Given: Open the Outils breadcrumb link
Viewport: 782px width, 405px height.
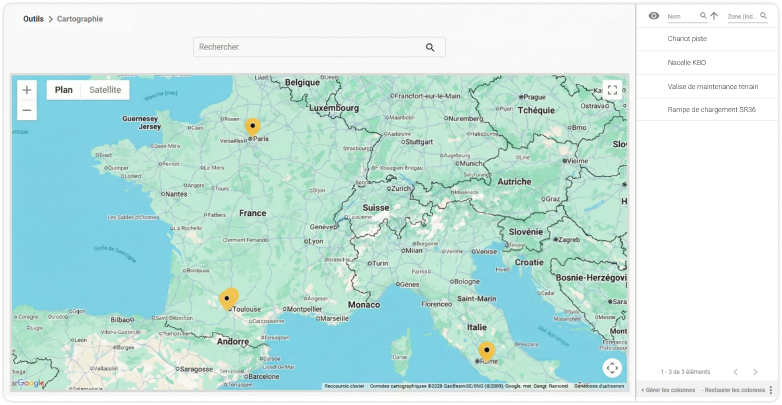Looking at the screenshot, I should coord(33,19).
